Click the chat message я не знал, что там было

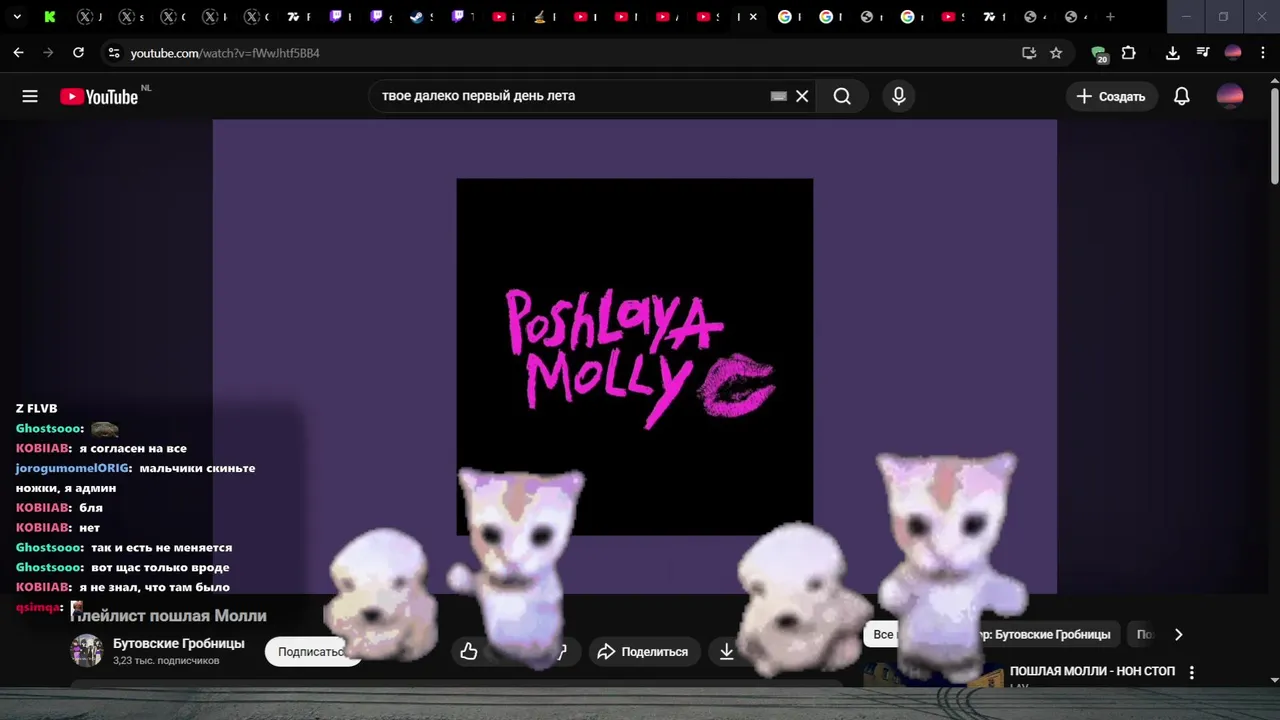(154, 587)
